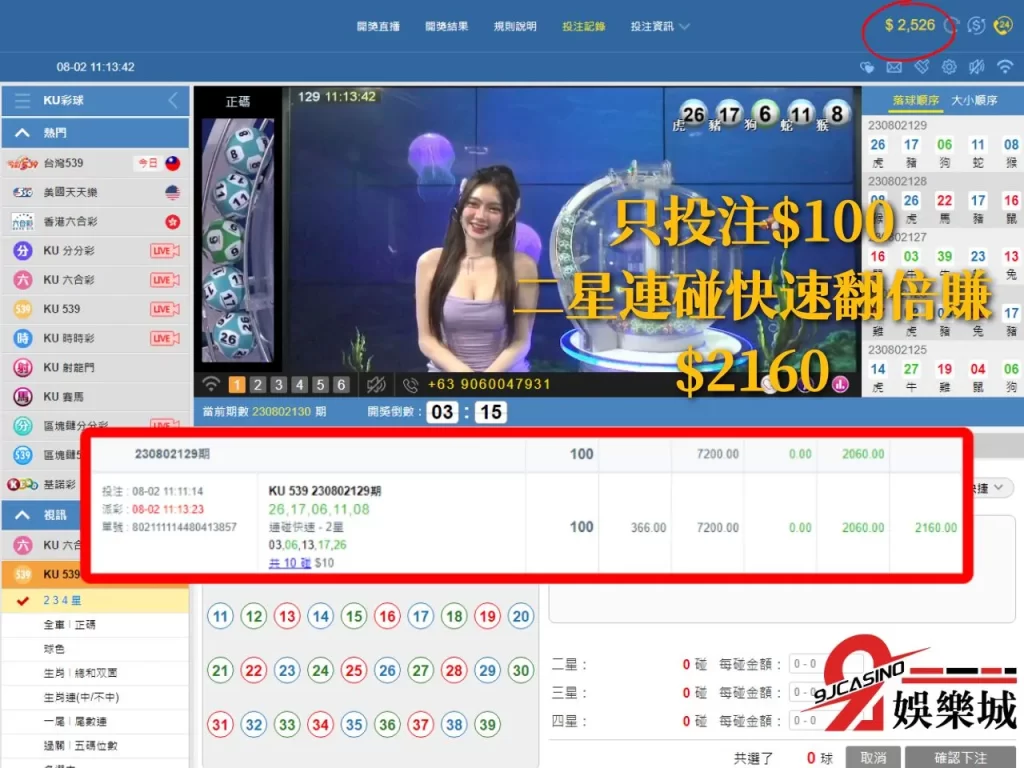Check the header Wi-Fi signal icon
1024x768 pixels.
point(1004,67)
